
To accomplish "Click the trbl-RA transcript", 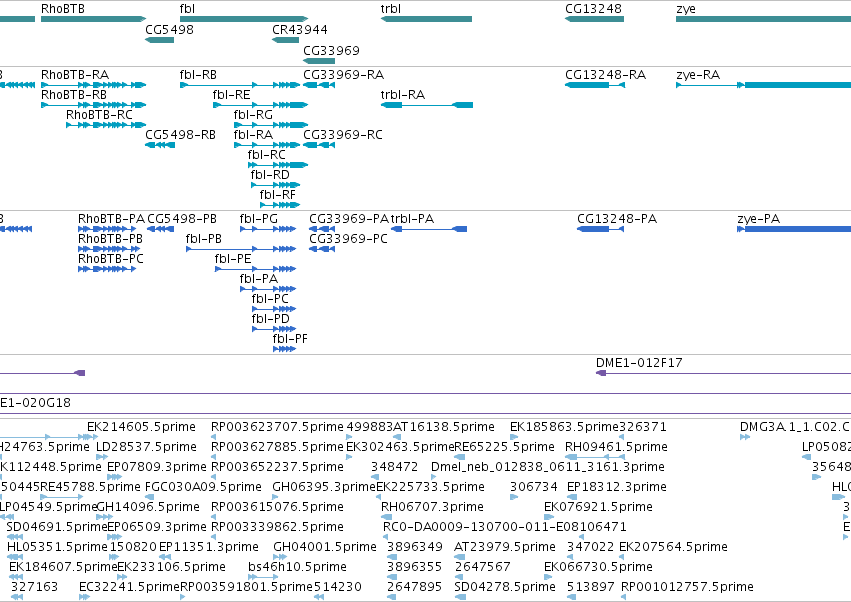I will [x=427, y=105].
